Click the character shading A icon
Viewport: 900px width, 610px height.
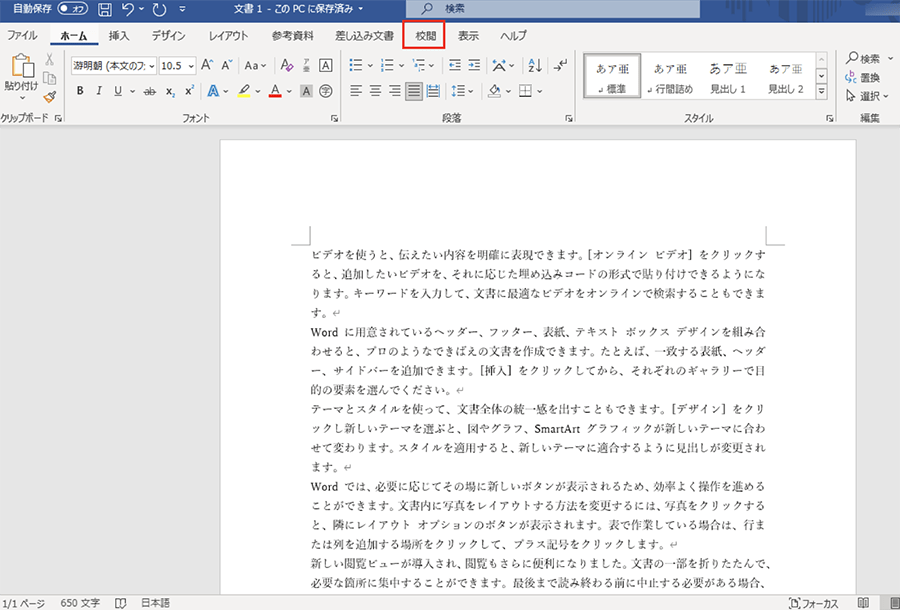coord(307,91)
